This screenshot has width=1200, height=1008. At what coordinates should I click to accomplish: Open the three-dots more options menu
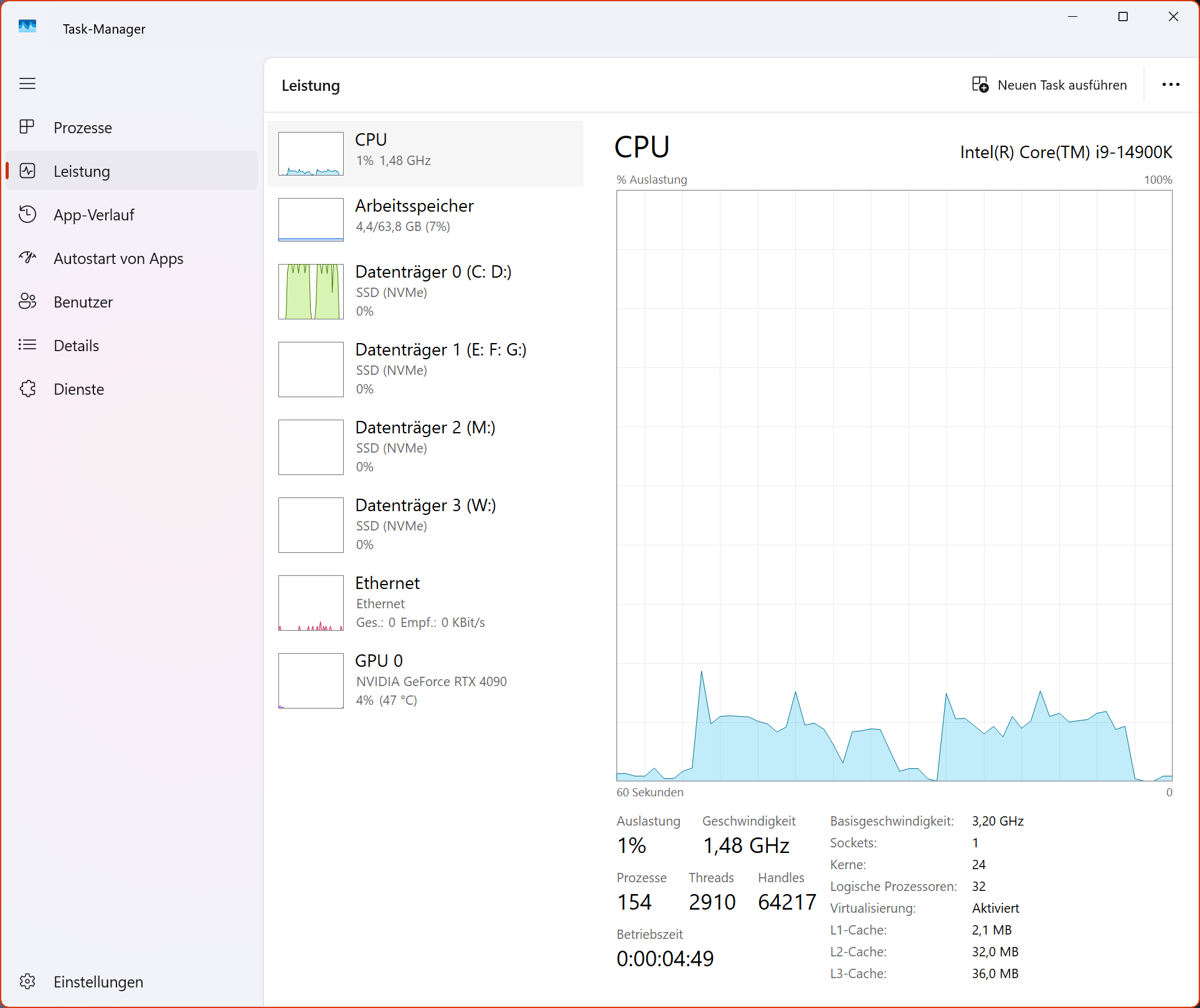(x=1170, y=85)
